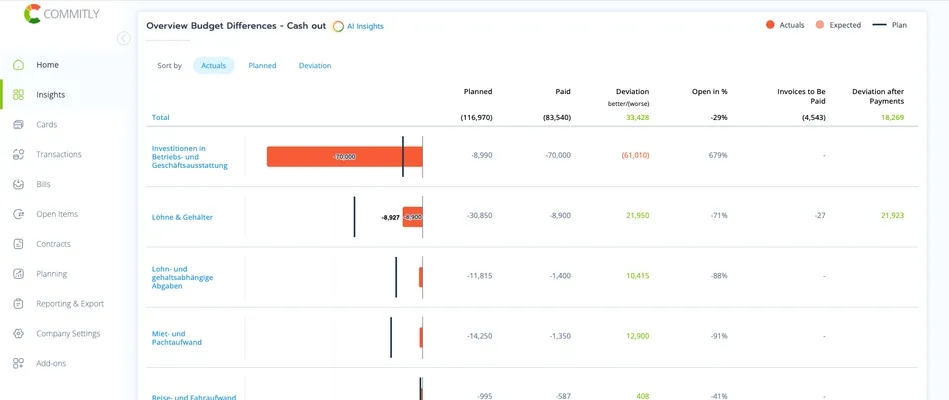Click the Open in % column header
The height and width of the screenshot is (400, 949).
pyautogui.click(x=710, y=91)
